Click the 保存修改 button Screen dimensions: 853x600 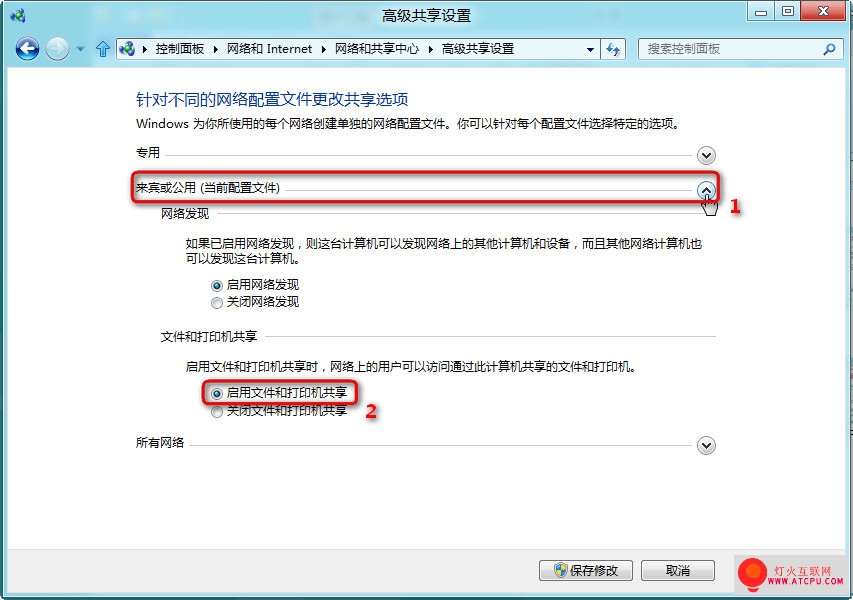coord(586,570)
